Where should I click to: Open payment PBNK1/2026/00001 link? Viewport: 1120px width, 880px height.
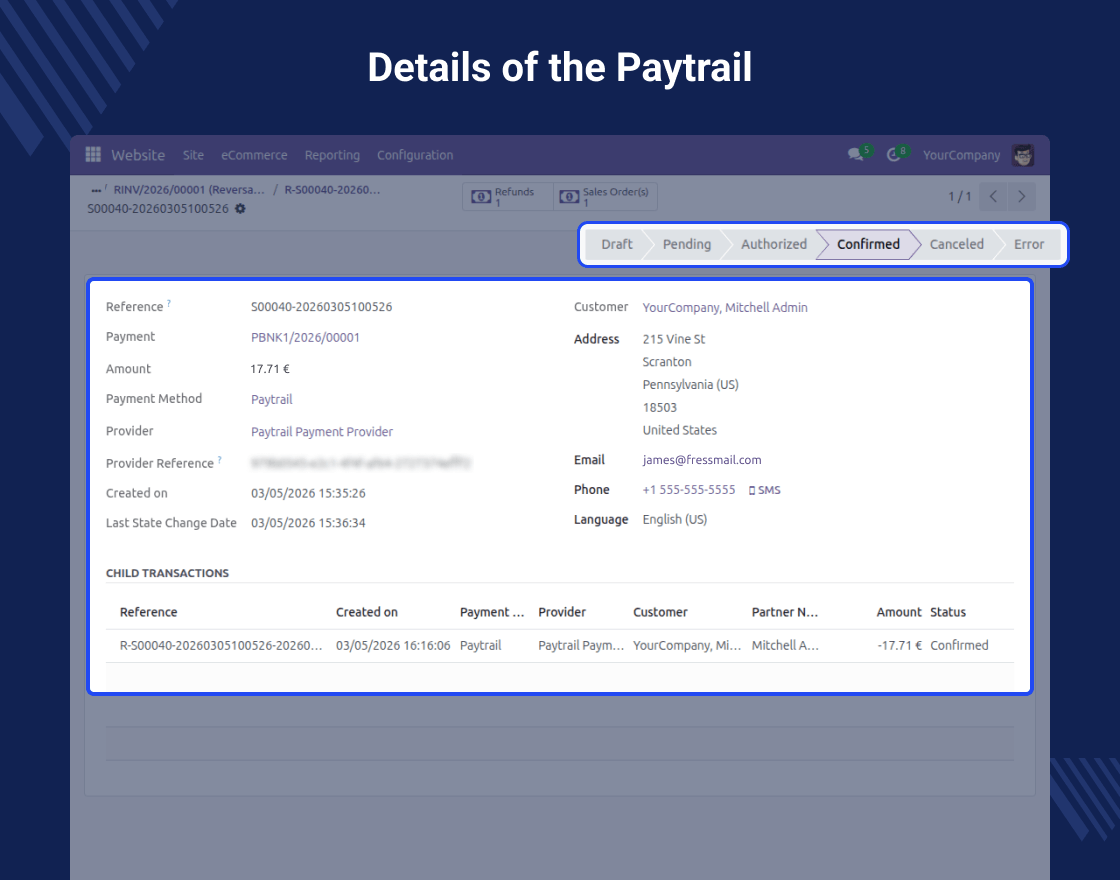tap(305, 338)
